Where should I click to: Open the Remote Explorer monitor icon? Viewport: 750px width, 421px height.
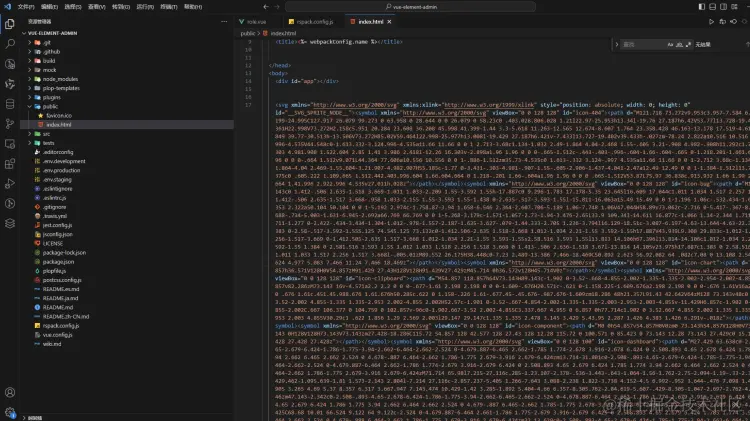click(x=10, y=144)
